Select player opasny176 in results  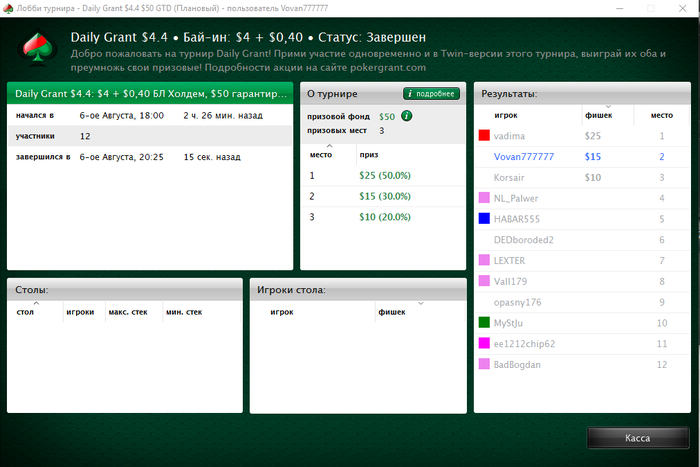(x=582, y=302)
